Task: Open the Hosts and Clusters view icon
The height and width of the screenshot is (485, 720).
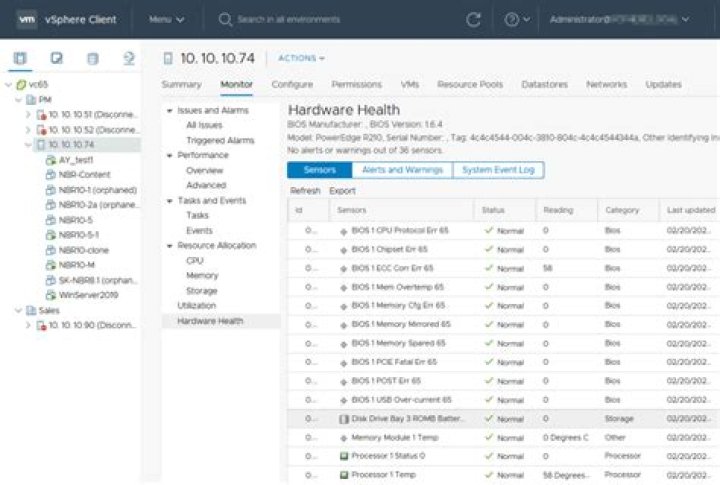Action: tap(20, 58)
